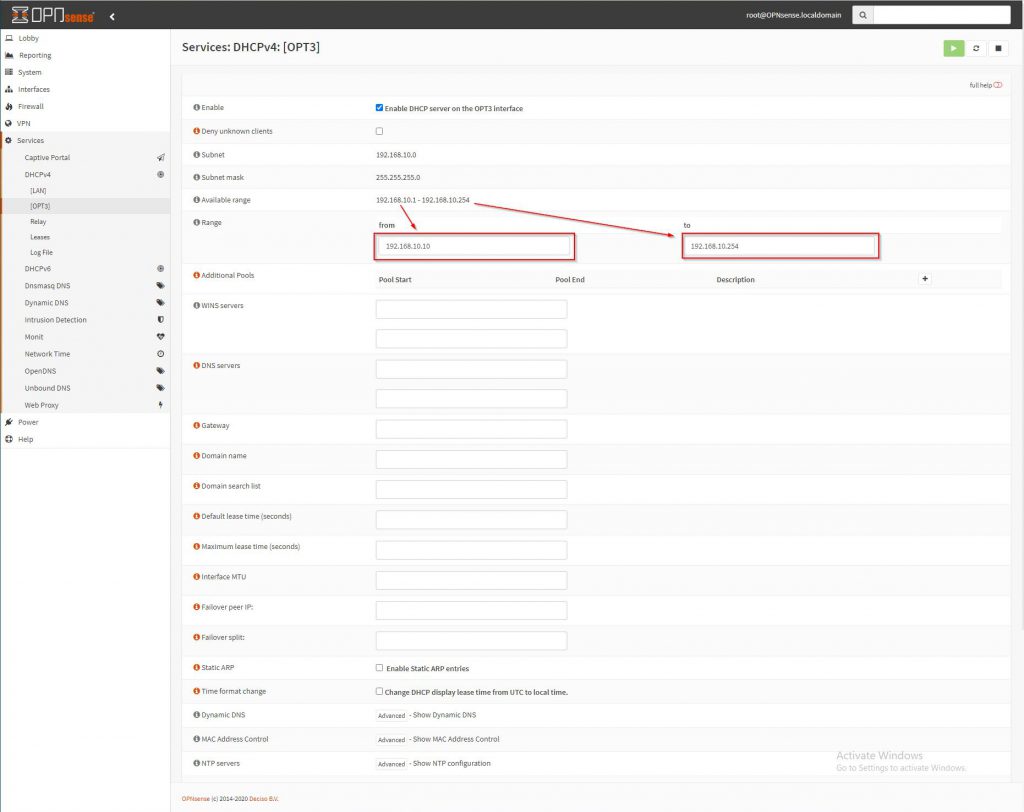Expand the Firewall menu in sidebar
This screenshot has height=812, width=1024.
pos(31,106)
